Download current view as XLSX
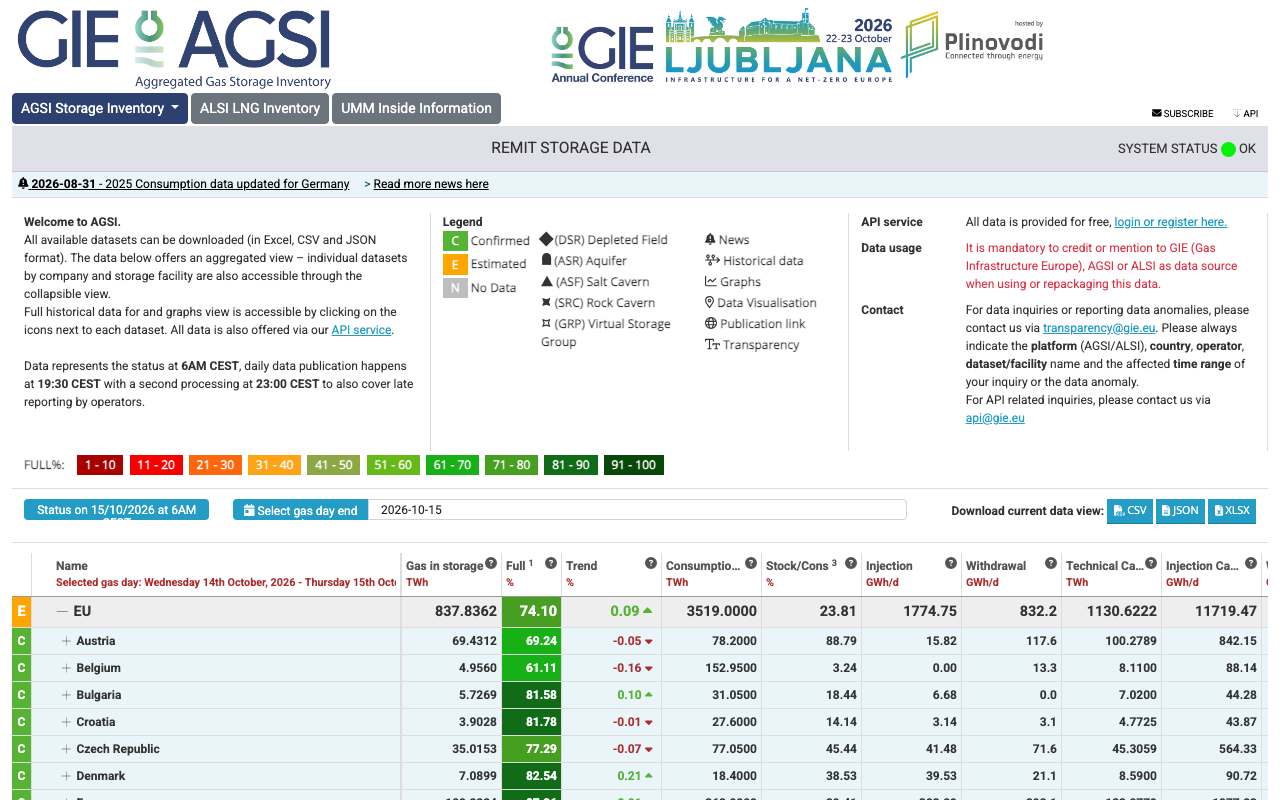Screen dimensions: 1280x800 (1232, 510)
